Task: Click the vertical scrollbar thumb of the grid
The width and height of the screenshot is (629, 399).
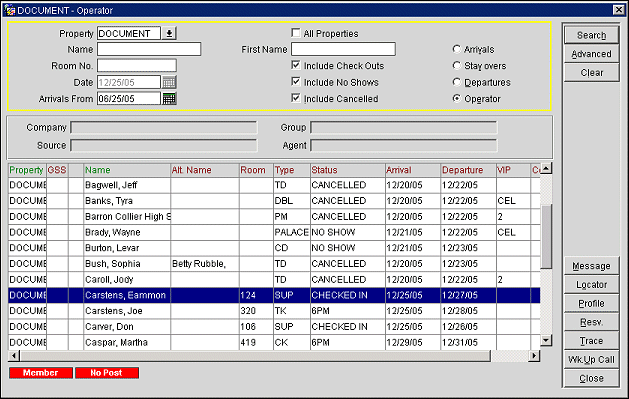Action: (546, 237)
